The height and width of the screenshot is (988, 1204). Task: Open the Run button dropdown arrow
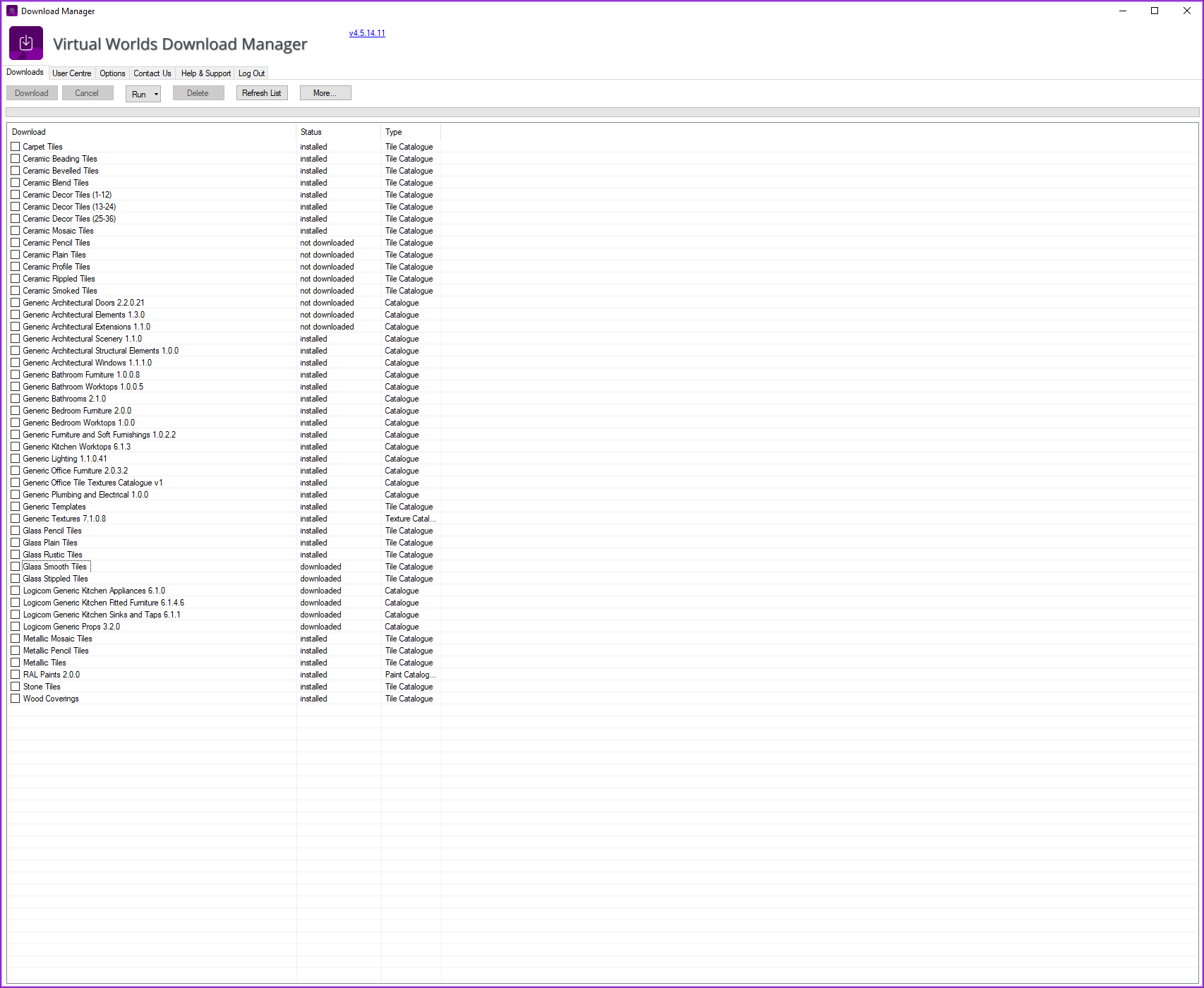(156, 94)
